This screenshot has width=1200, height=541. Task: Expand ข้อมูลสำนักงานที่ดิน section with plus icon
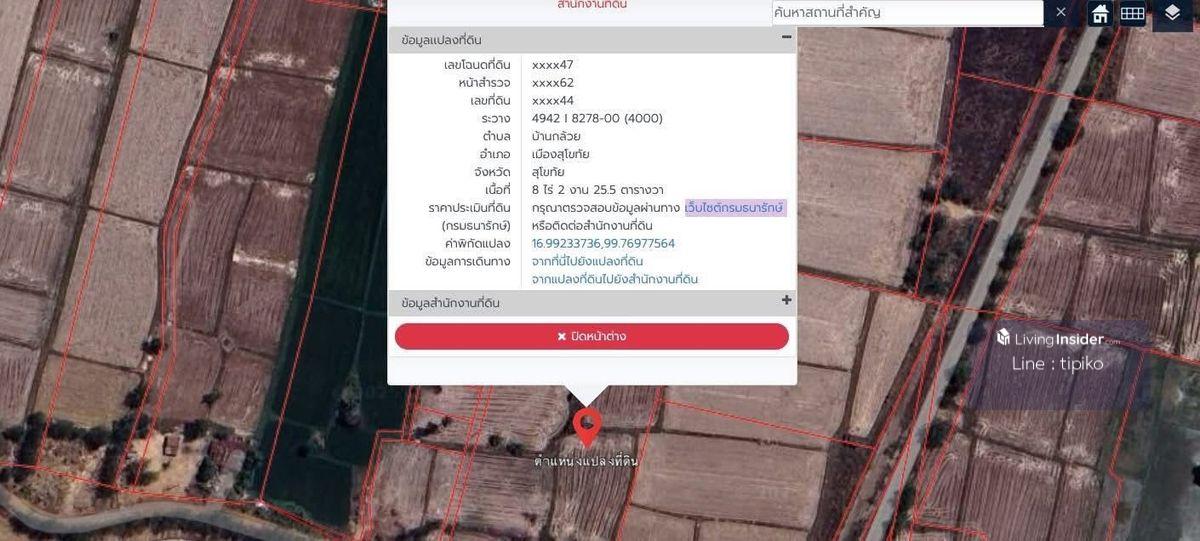[x=786, y=301]
